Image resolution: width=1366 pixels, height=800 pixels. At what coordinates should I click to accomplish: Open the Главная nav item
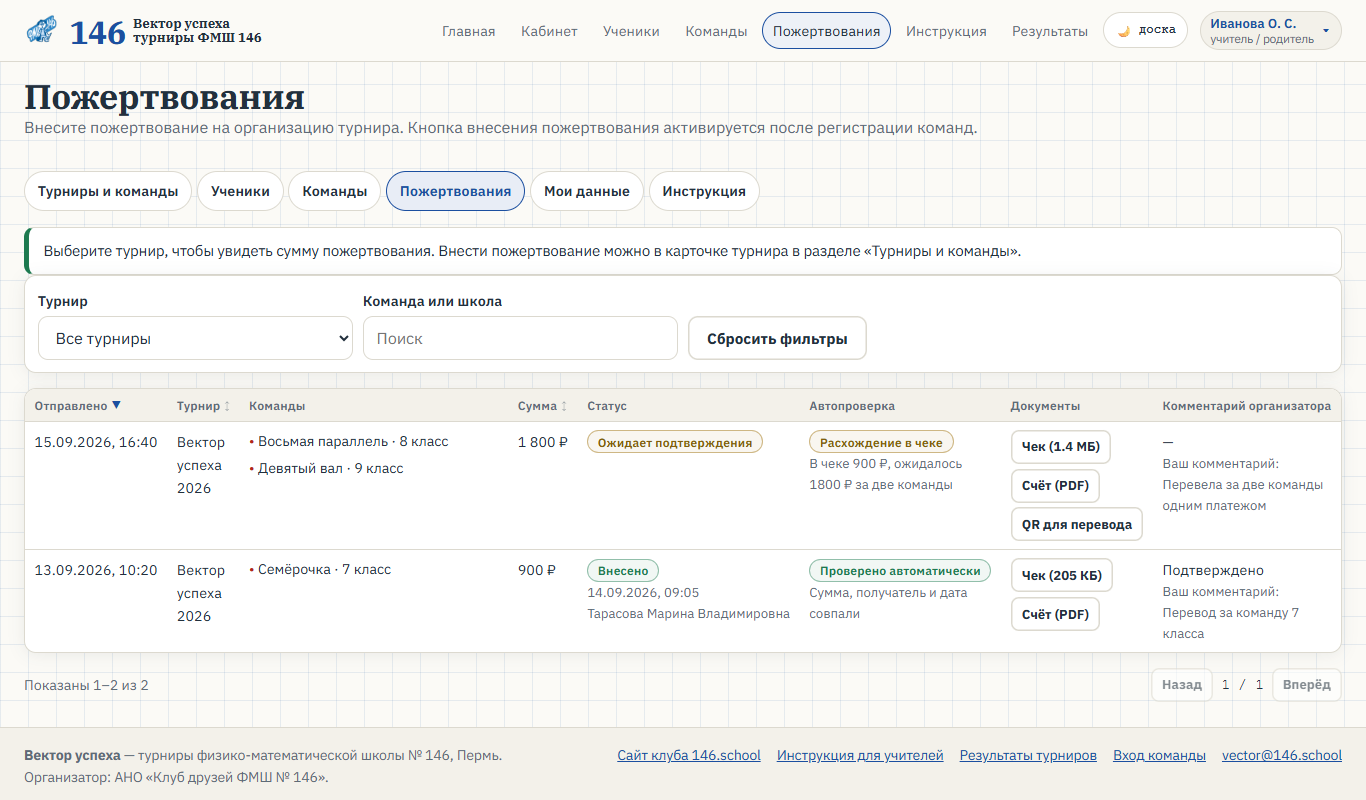point(468,31)
